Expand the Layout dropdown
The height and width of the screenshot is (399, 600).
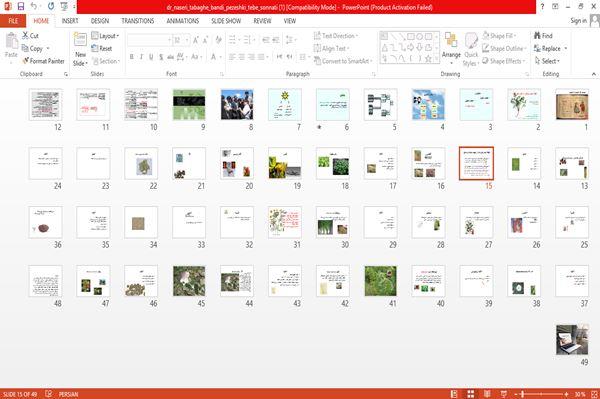coord(105,36)
